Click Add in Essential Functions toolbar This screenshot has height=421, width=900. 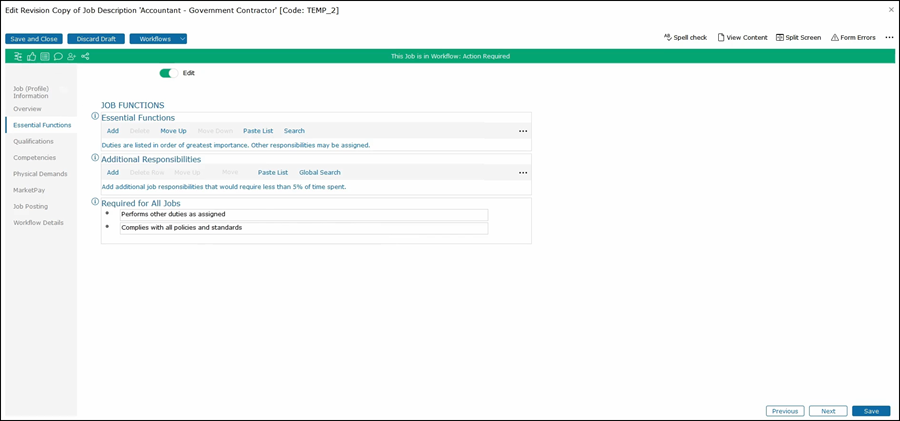[x=113, y=131]
